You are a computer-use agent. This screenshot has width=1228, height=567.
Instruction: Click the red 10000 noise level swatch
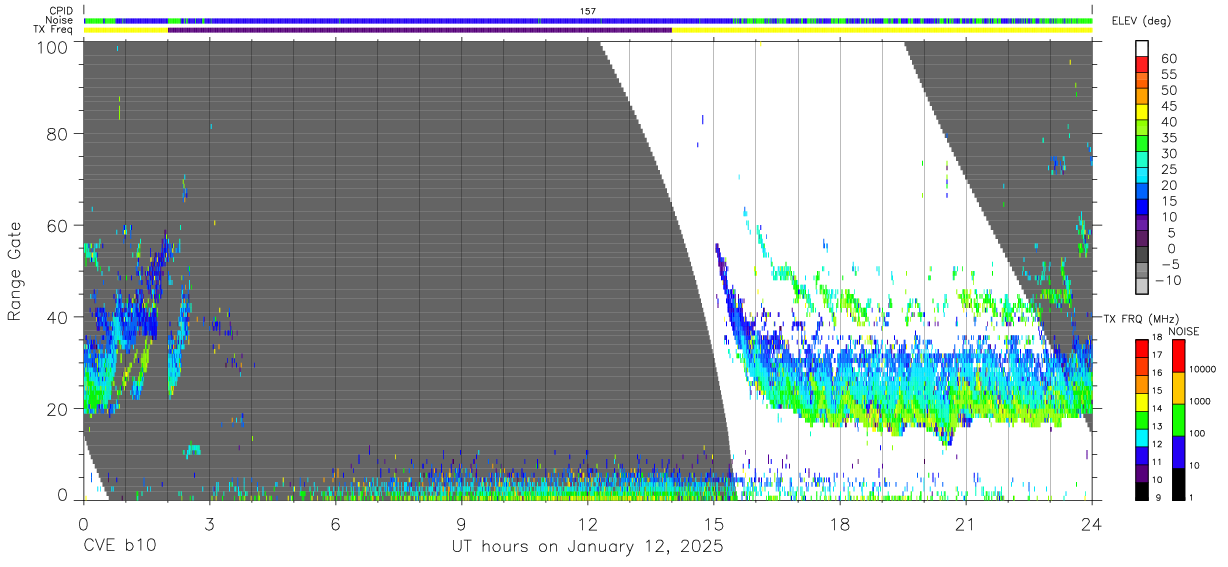pyautogui.click(x=1178, y=356)
